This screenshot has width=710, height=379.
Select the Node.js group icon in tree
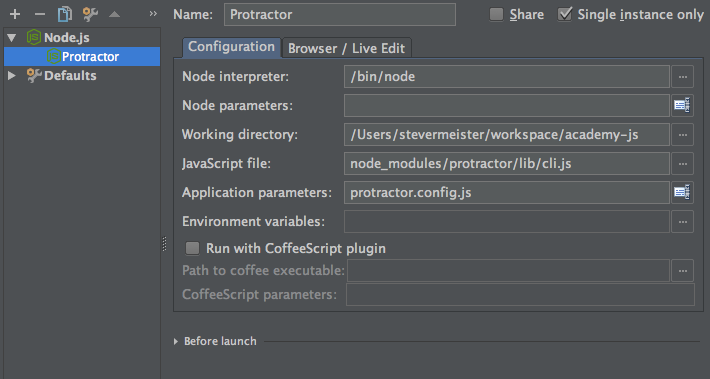[x=34, y=37]
